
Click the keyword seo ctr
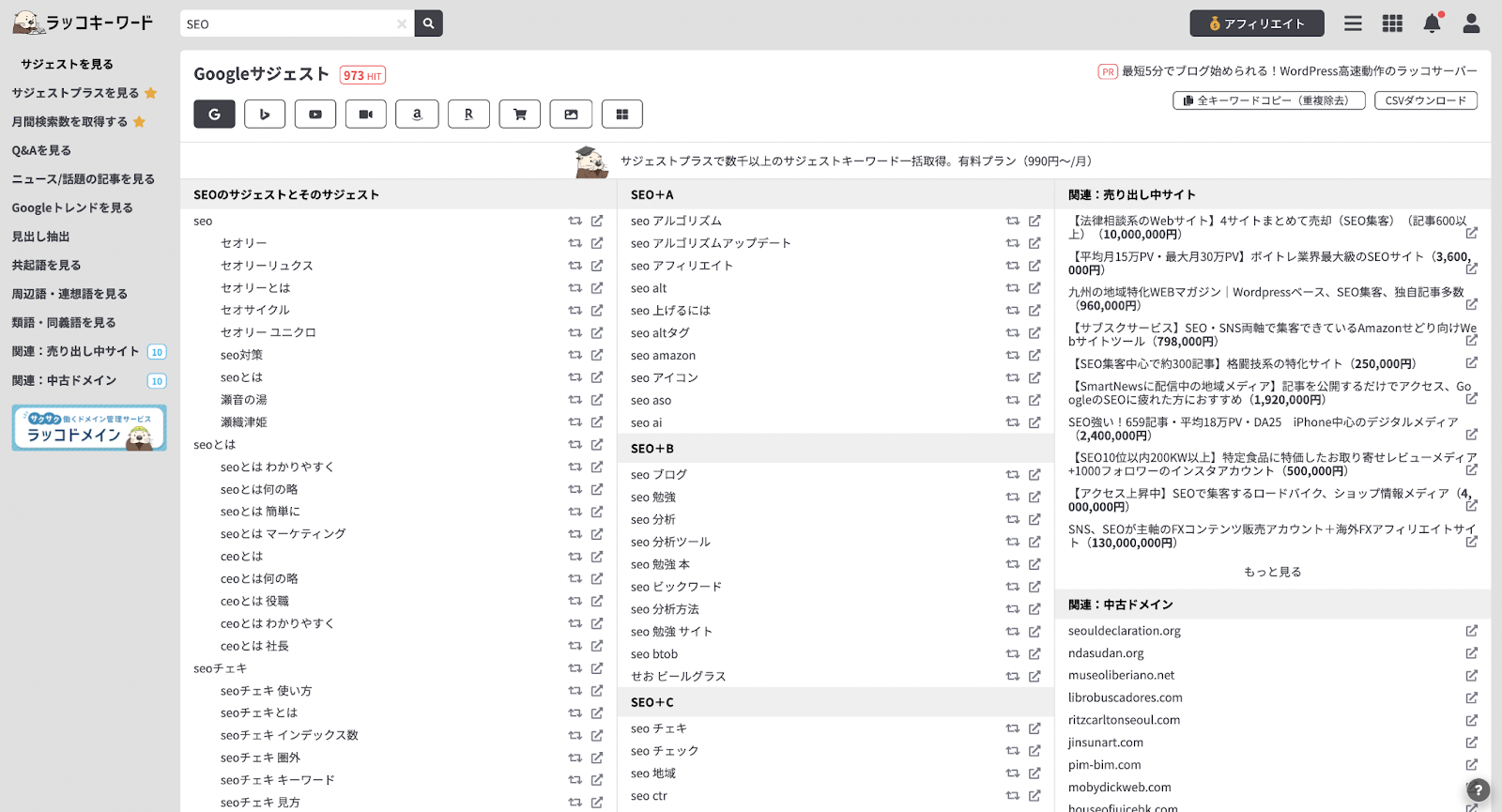click(x=649, y=796)
